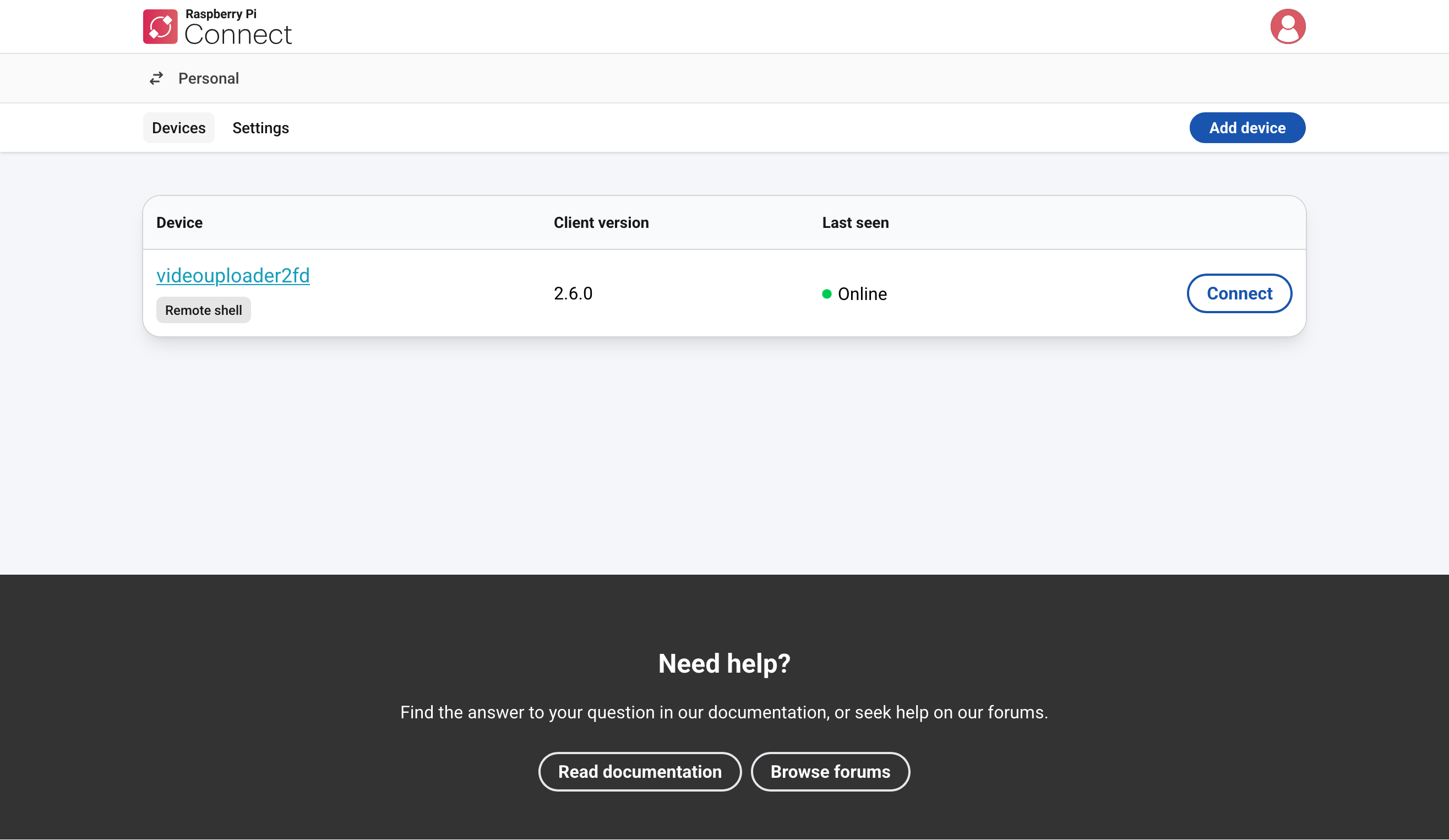Open the Settings tab
This screenshot has height=840, width=1449.
(260, 128)
